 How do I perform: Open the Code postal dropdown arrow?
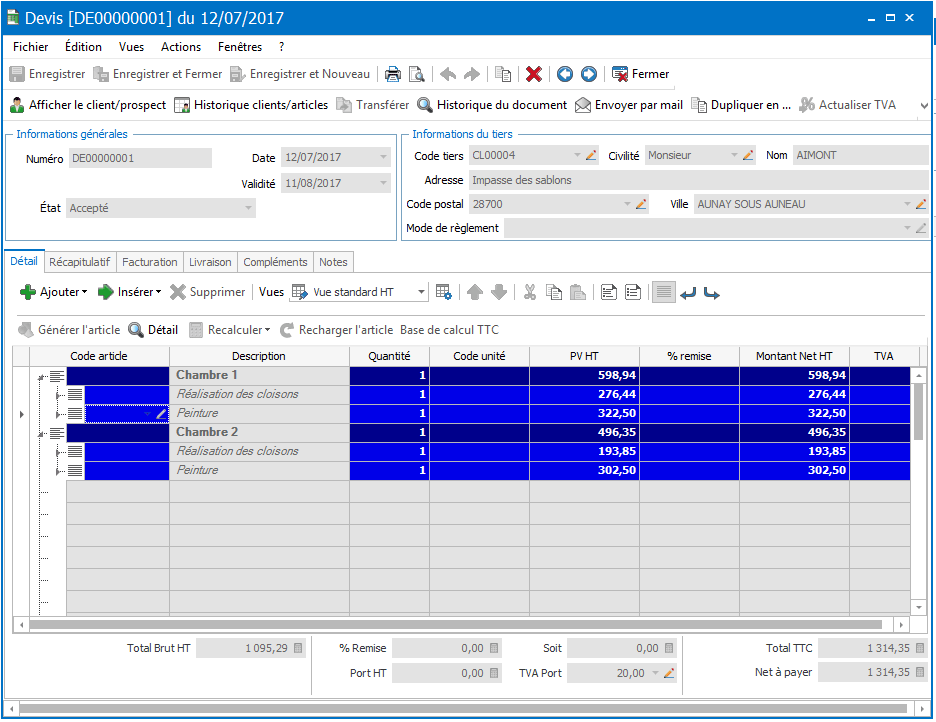pyautogui.click(x=627, y=204)
